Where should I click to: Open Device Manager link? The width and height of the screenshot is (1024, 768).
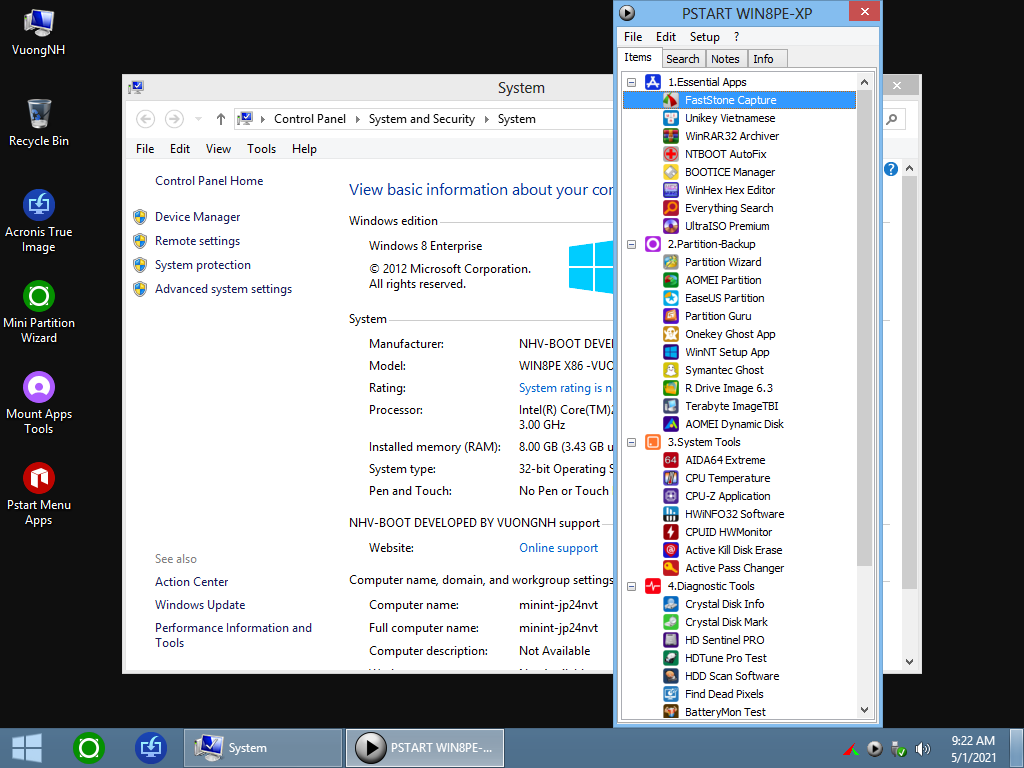click(197, 217)
